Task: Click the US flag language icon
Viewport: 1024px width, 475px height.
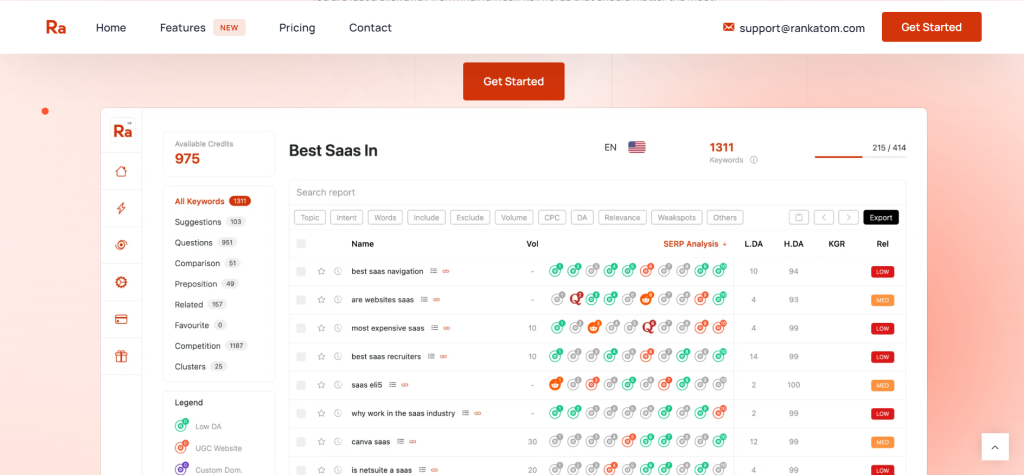Action: pos(637,148)
